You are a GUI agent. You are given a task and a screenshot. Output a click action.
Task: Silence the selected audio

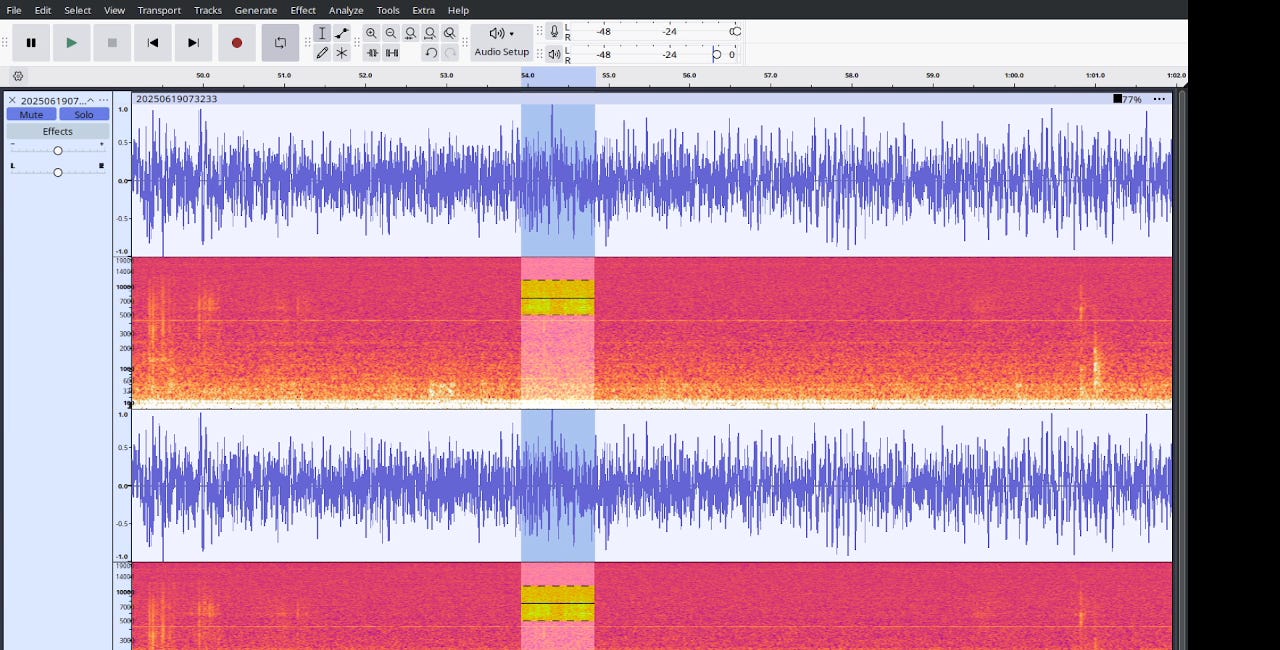(390, 53)
